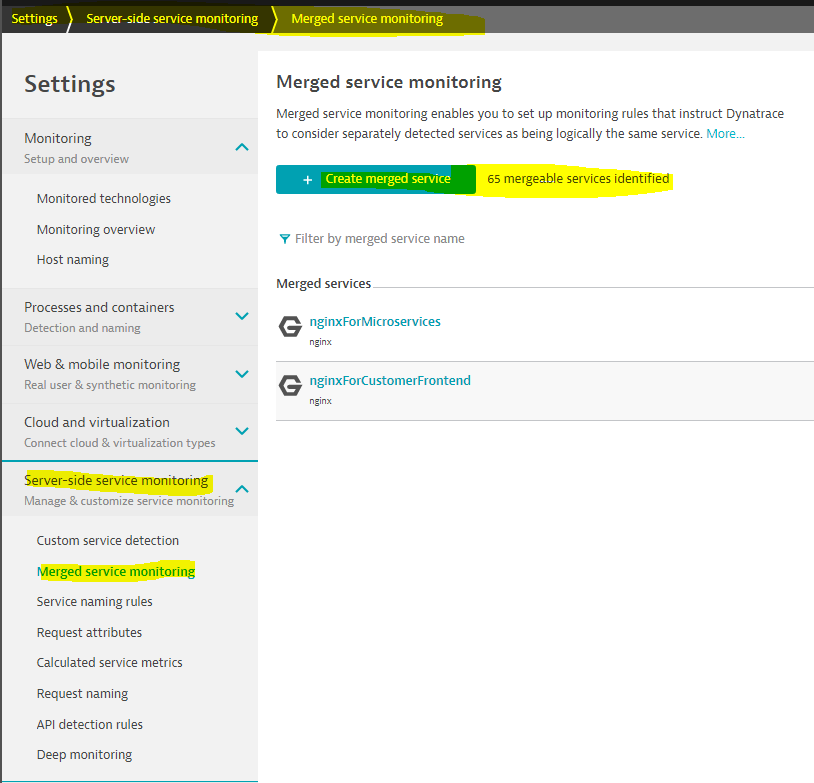Collapse the Monitoring section chevron
This screenshot has height=783, width=814.
(242, 147)
